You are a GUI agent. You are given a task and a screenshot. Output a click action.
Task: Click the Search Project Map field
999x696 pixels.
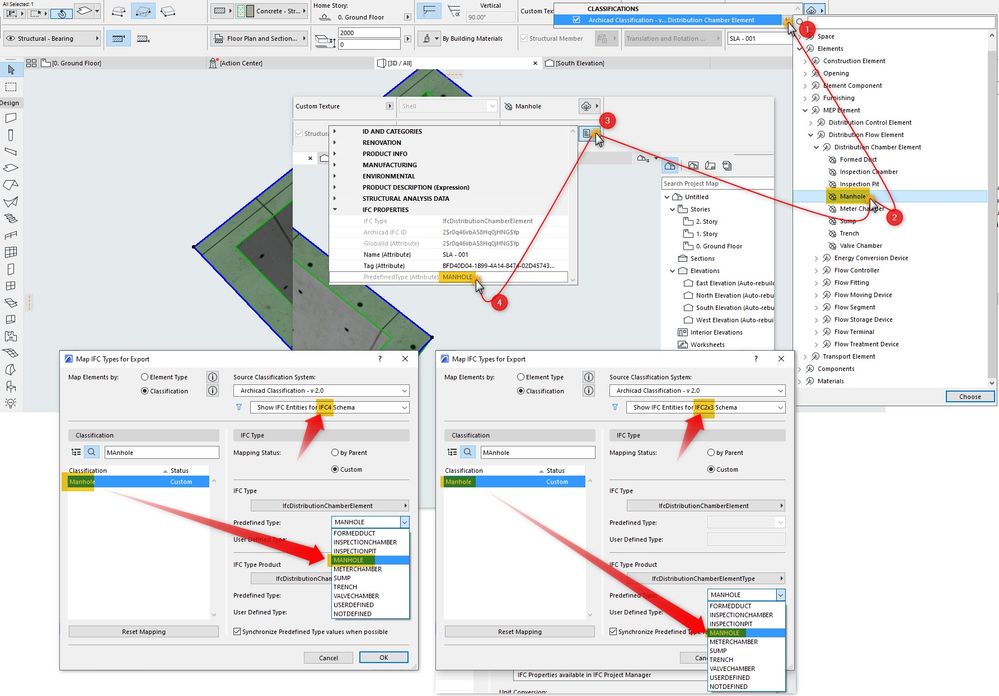[x=717, y=184]
